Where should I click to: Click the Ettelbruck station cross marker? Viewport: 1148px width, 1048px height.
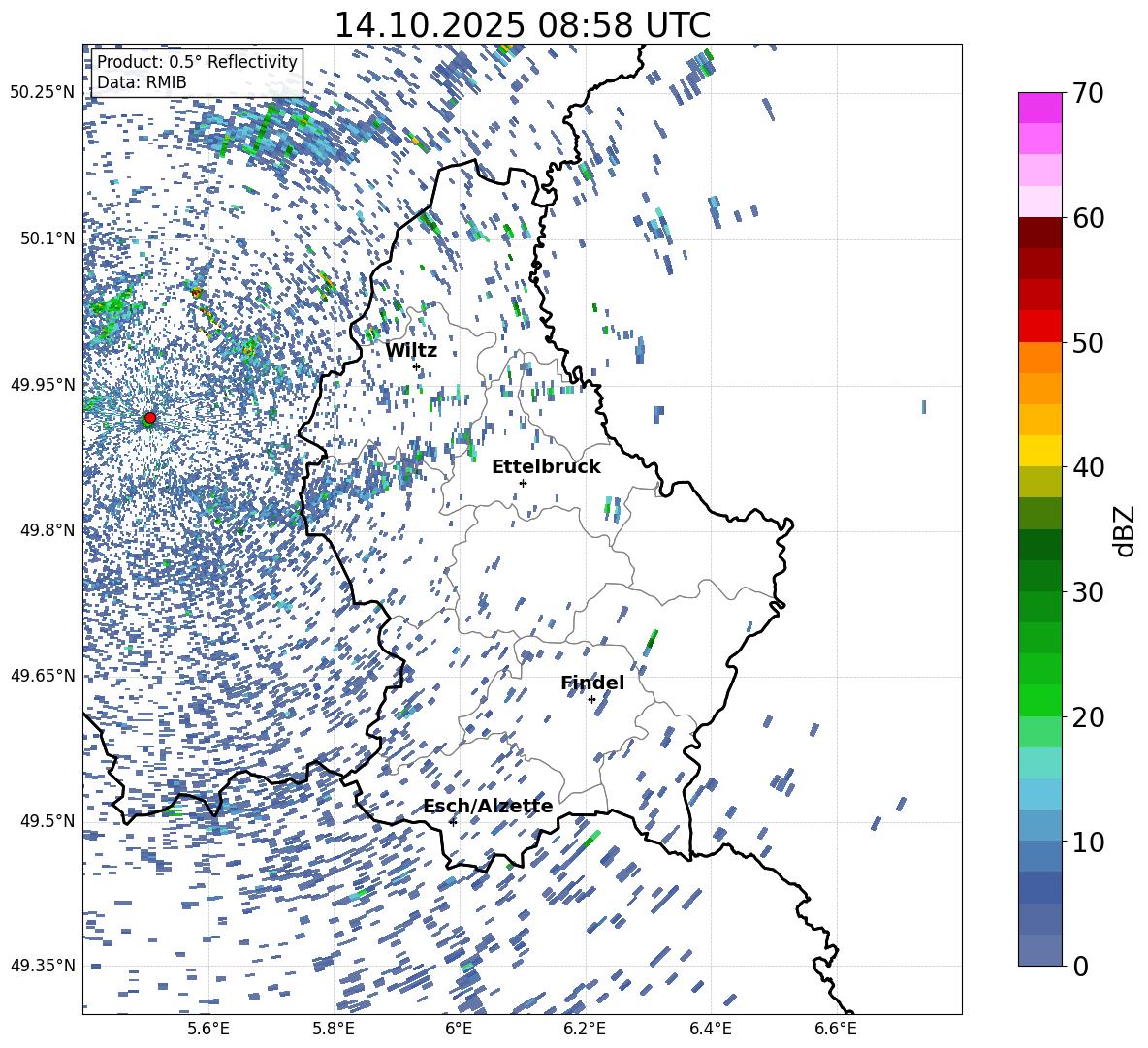(523, 483)
